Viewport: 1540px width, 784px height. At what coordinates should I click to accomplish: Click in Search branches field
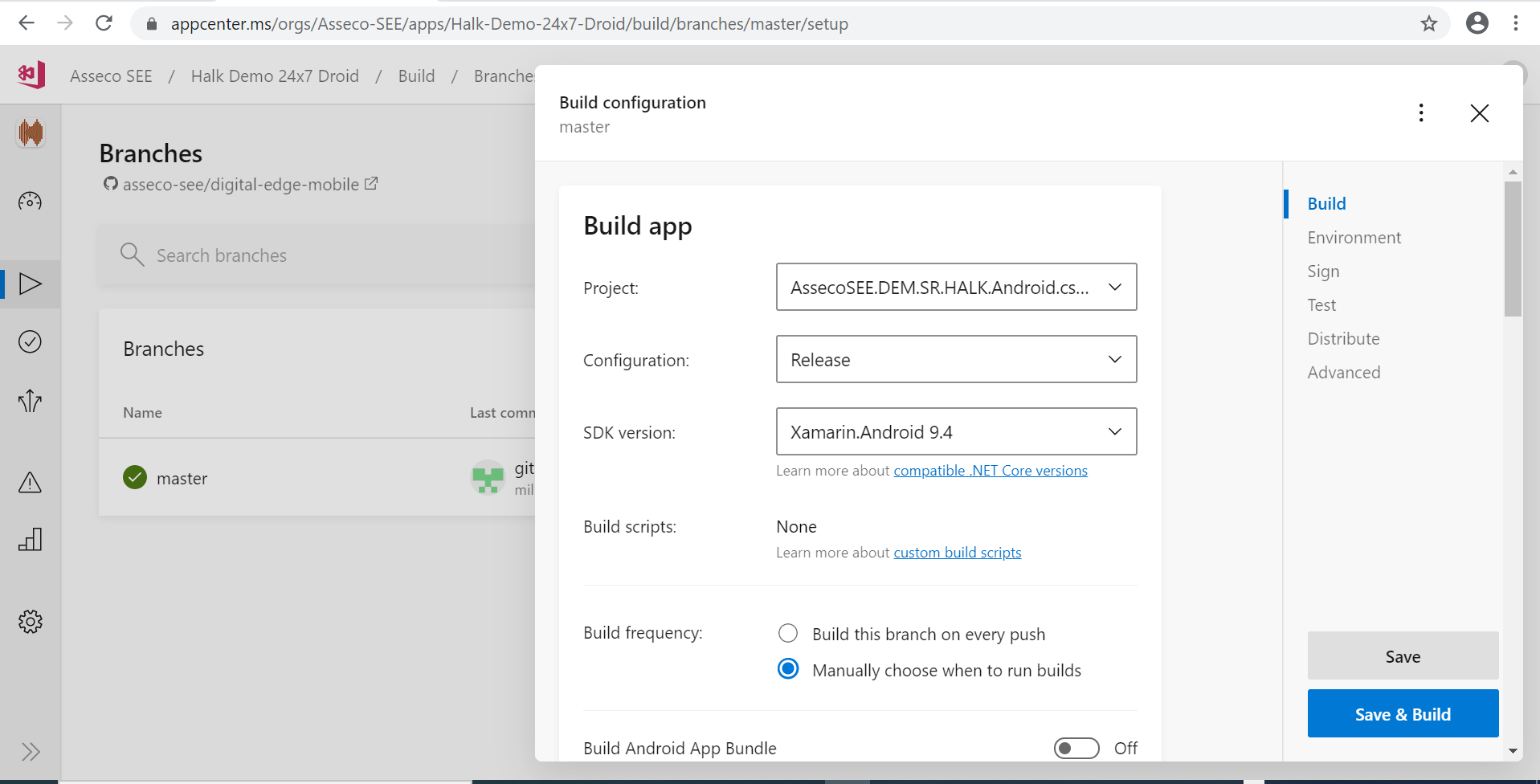coord(317,255)
